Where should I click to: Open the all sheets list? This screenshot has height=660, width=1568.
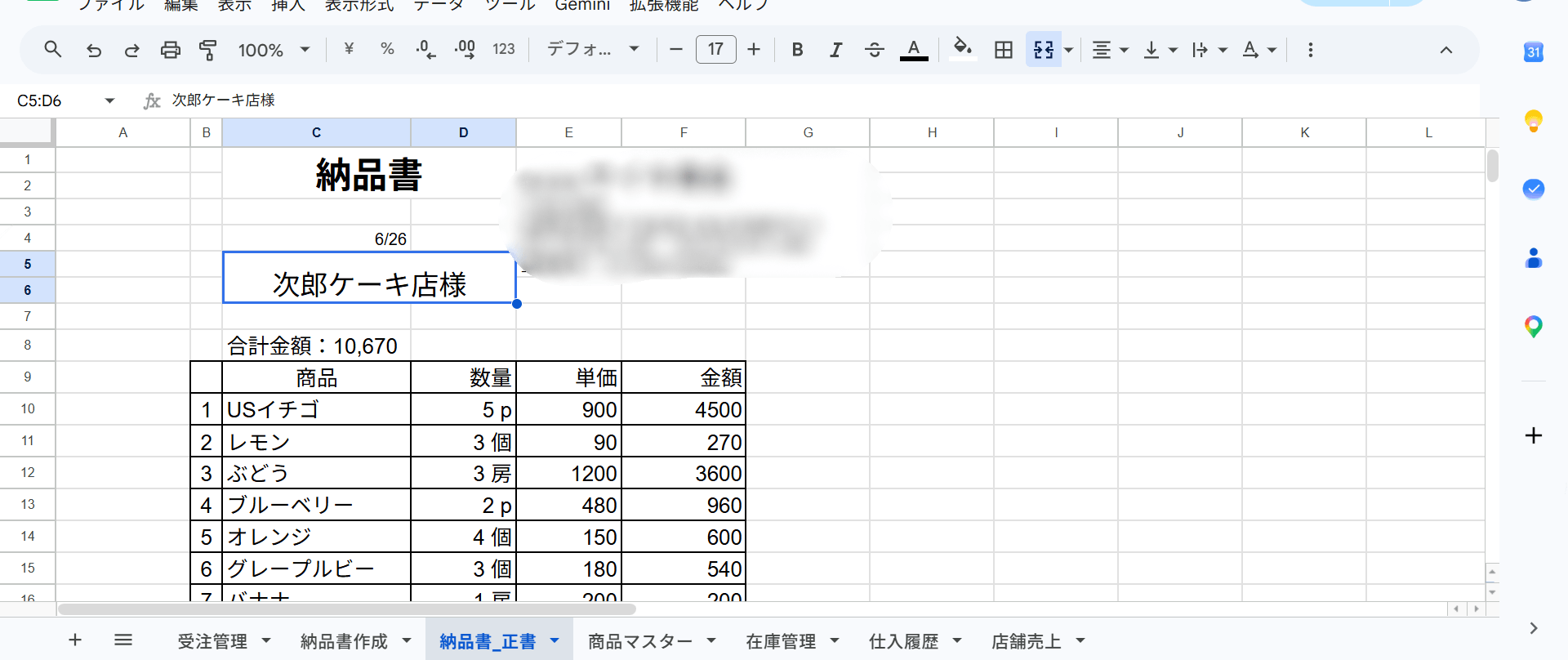[123, 640]
